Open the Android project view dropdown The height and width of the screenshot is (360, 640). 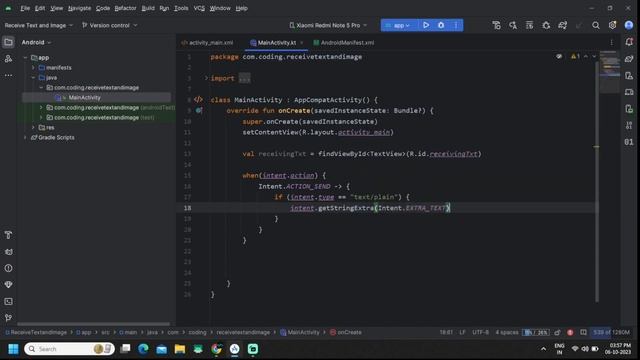[36, 42]
